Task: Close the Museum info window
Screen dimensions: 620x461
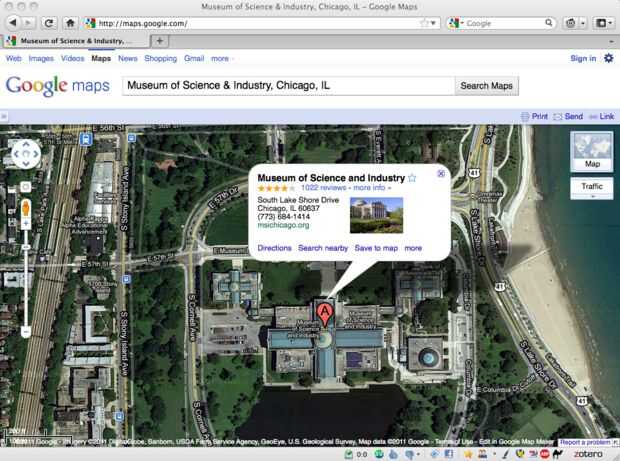Action: (x=441, y=174)
